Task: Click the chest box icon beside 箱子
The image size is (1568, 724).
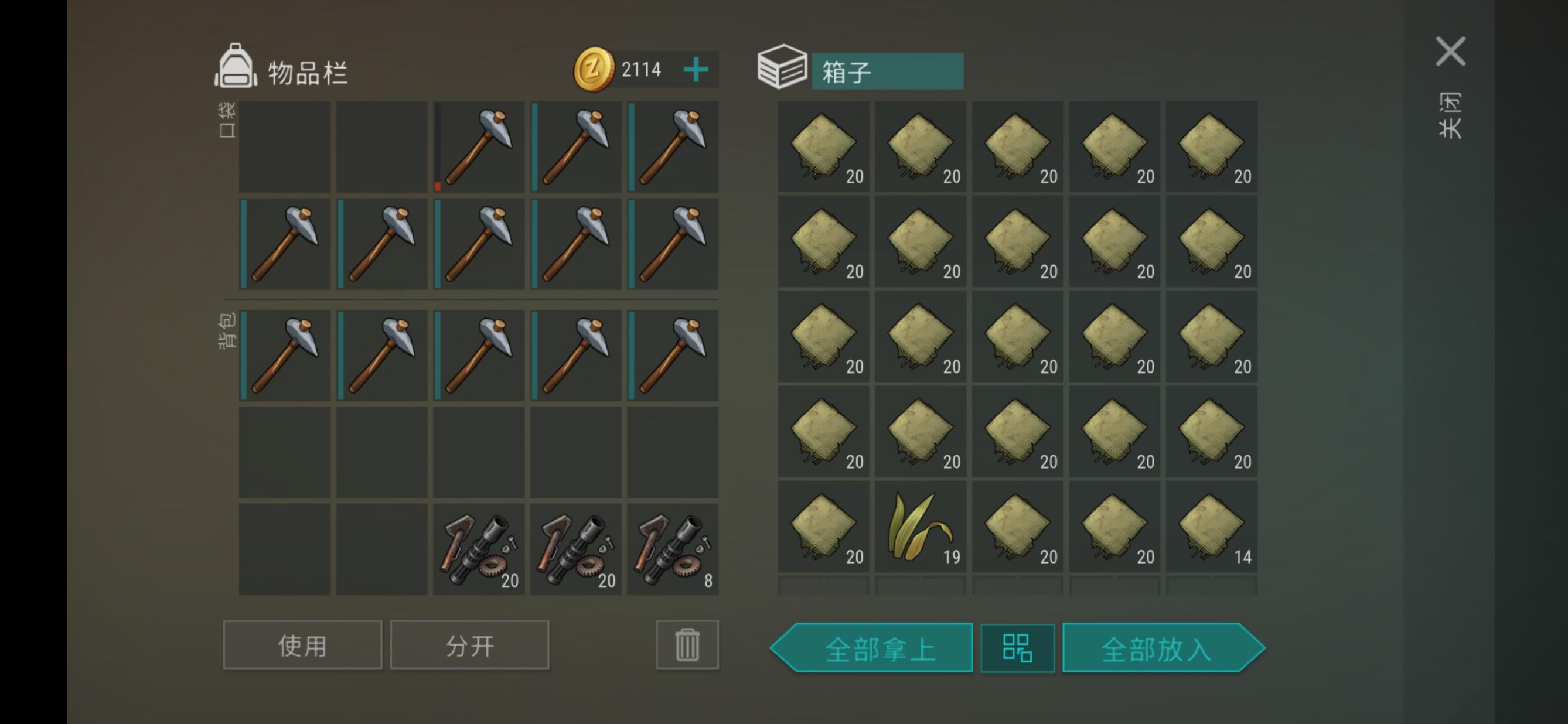Action: (782, 66)
